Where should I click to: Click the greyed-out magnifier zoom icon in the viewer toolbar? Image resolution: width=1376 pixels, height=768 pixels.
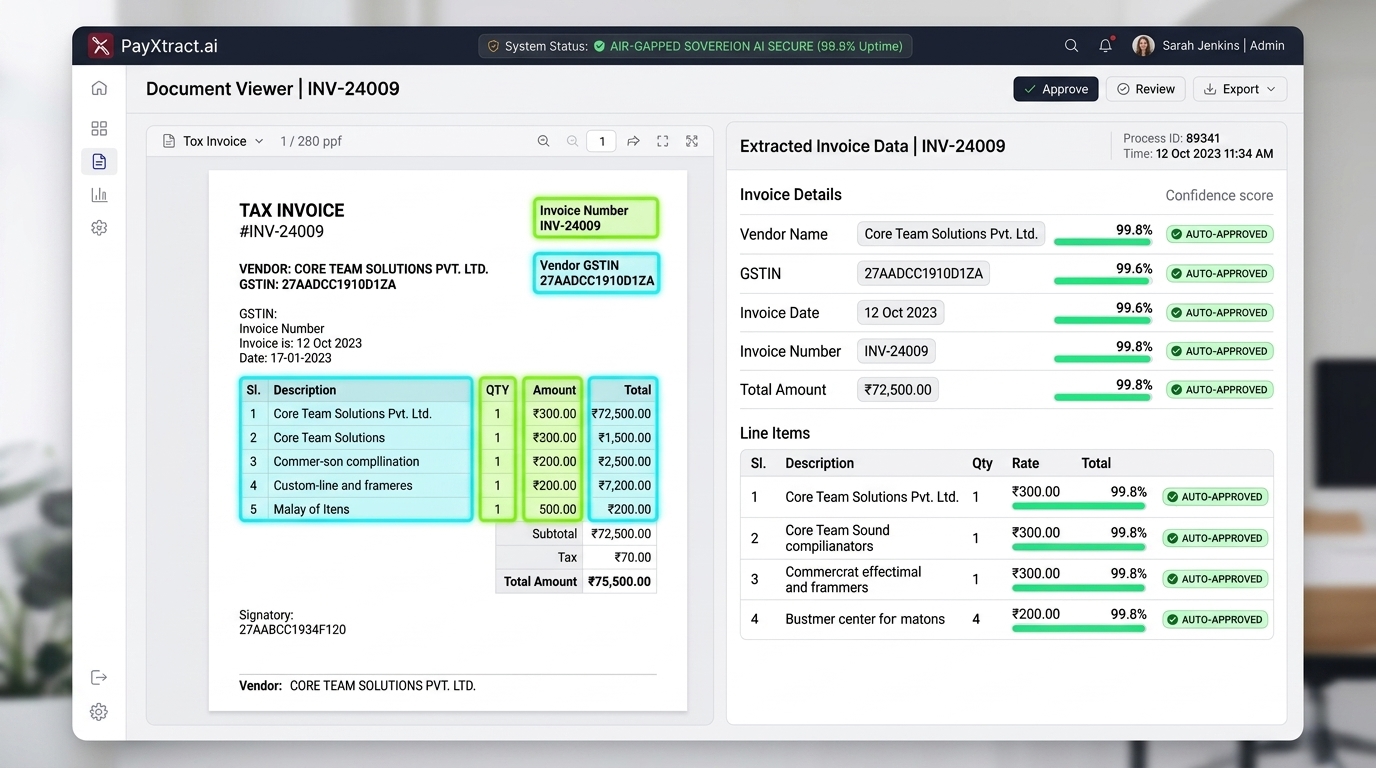573,141
